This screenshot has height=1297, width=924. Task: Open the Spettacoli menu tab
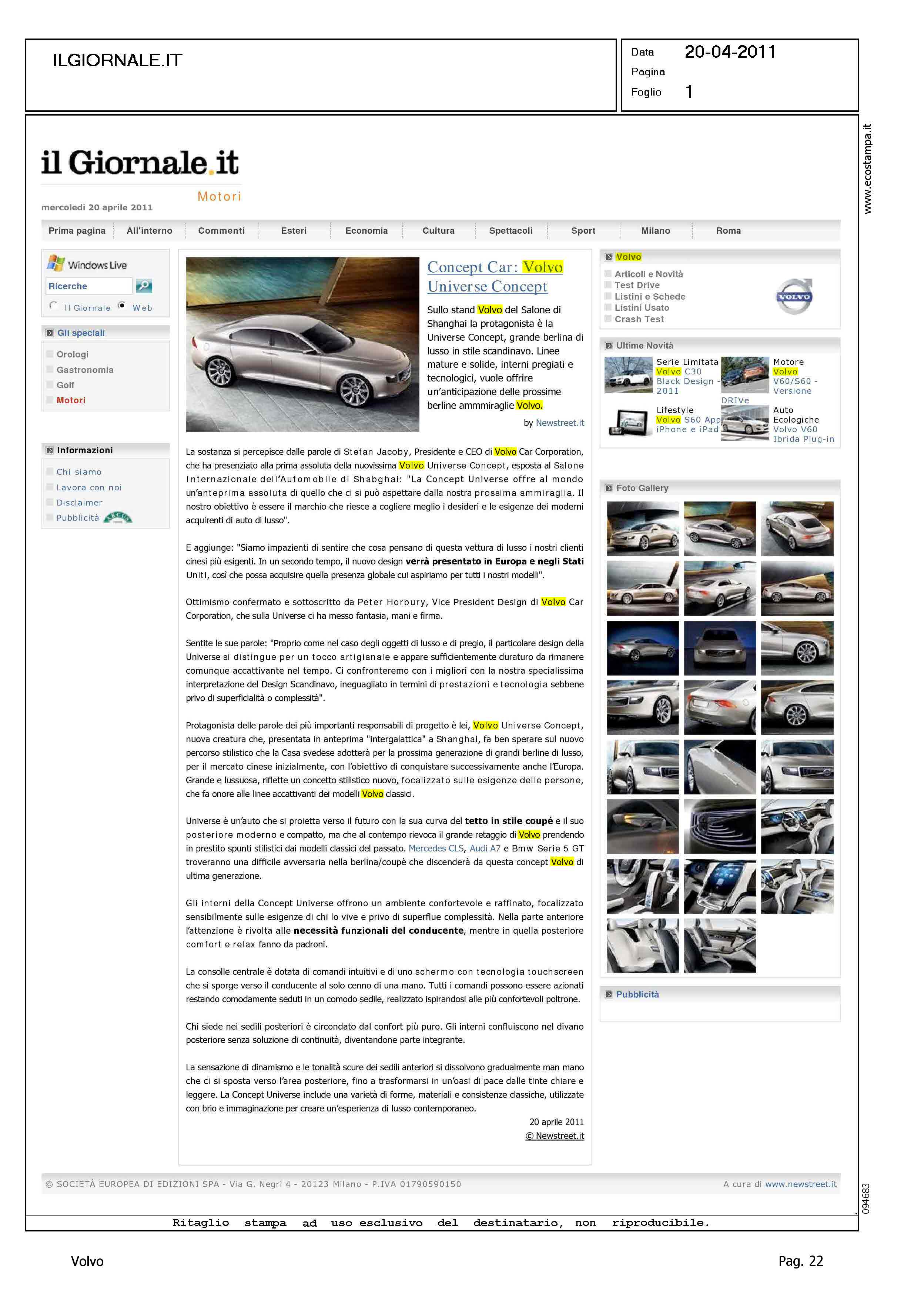[510, 230]
